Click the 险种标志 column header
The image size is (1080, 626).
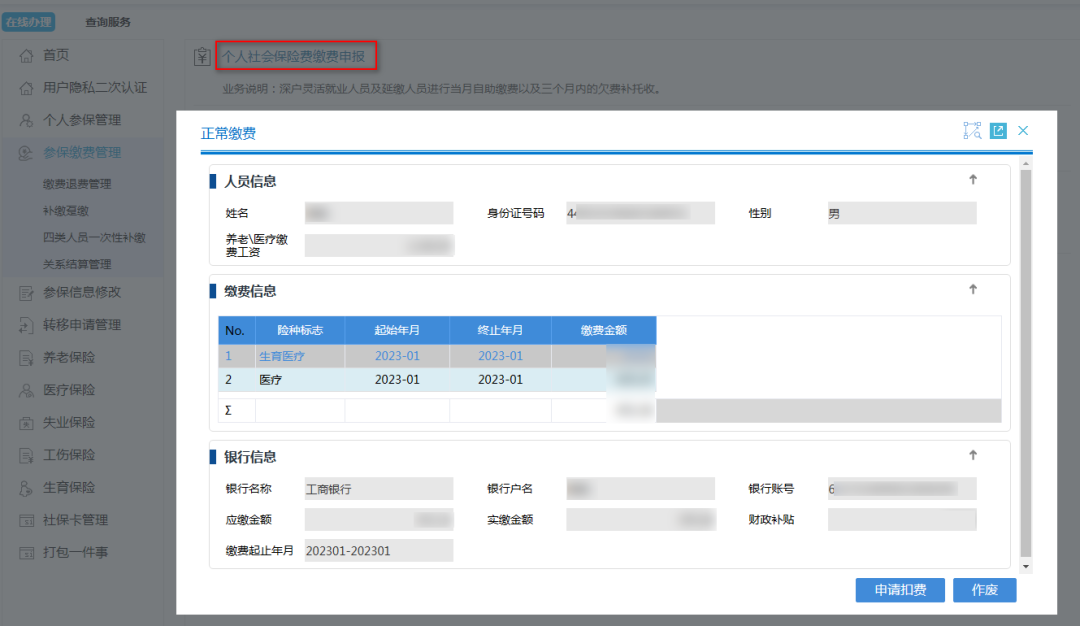pyautogui.click(x=300, y=331)
